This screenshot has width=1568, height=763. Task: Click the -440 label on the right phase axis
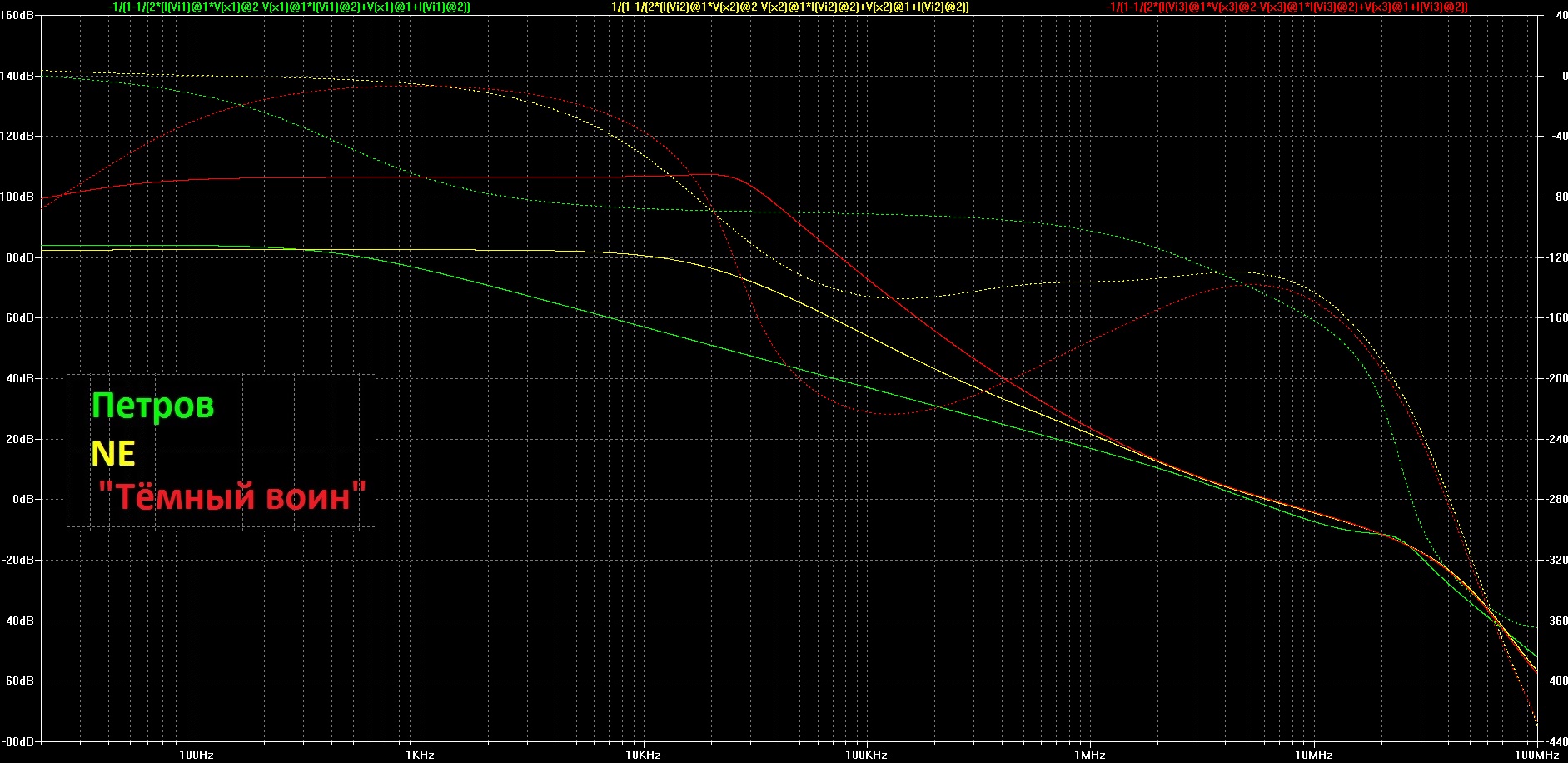[x=1555, y=741]
